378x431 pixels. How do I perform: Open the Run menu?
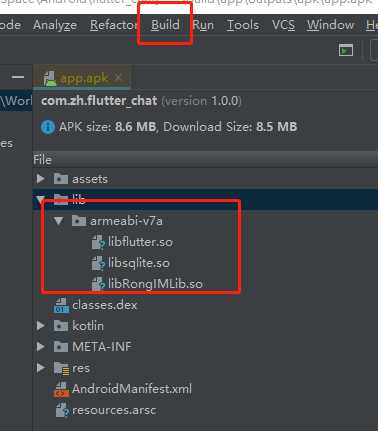click(203, 25)
